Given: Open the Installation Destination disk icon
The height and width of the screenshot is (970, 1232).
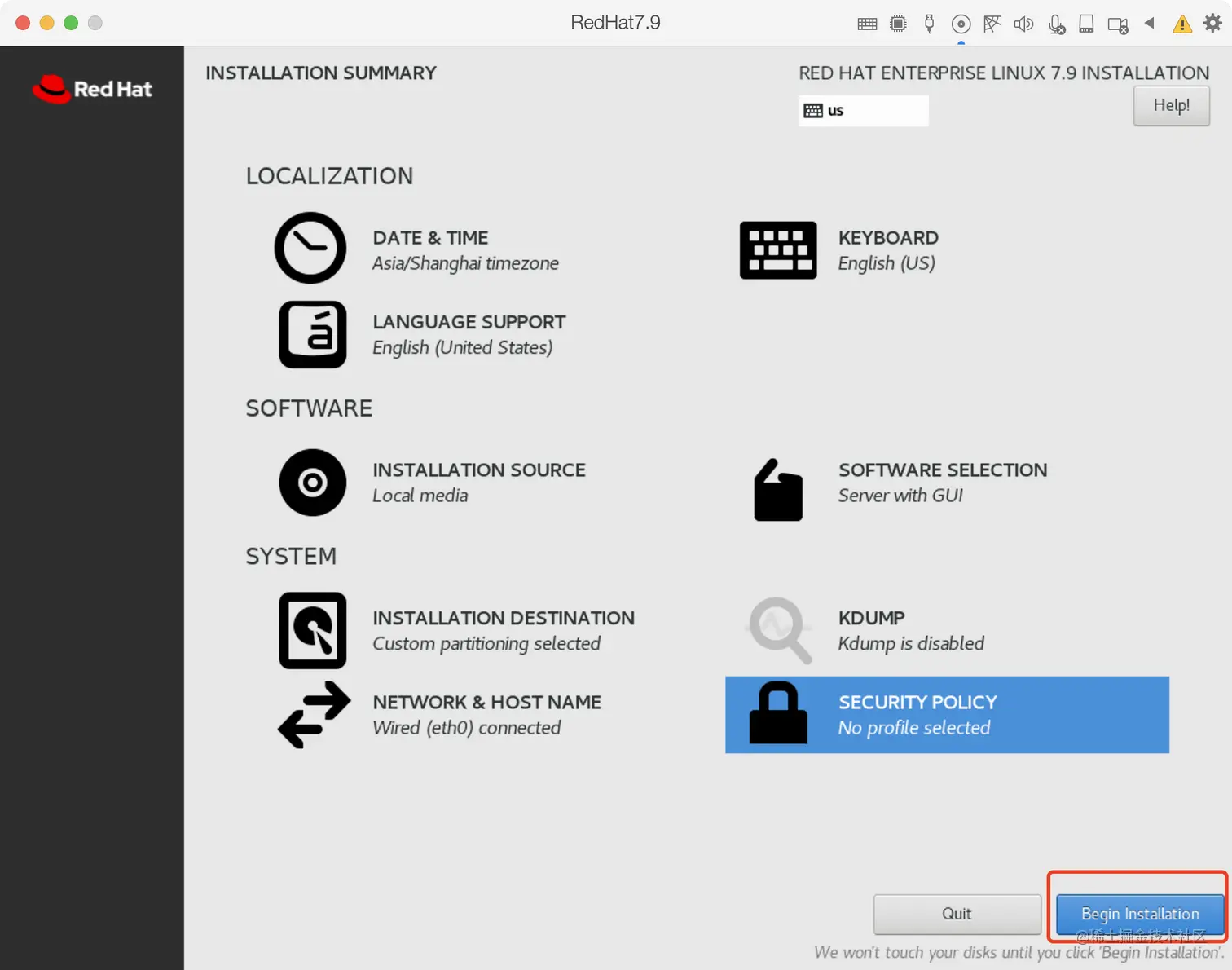Looking at the screenshot, I should click(x=313, y=631).
